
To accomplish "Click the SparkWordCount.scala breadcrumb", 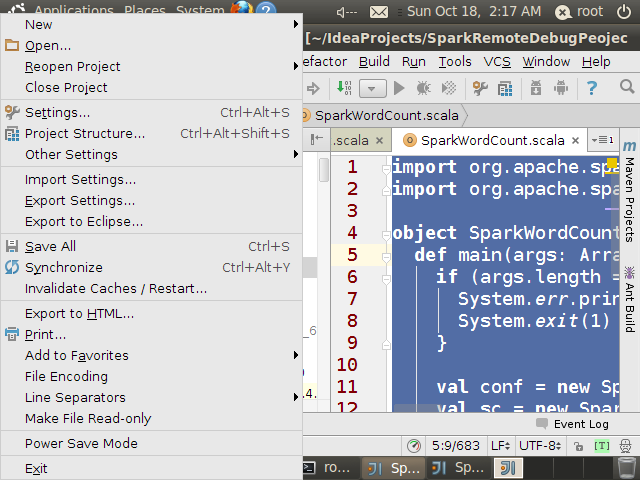I will [x=387, y=116].
